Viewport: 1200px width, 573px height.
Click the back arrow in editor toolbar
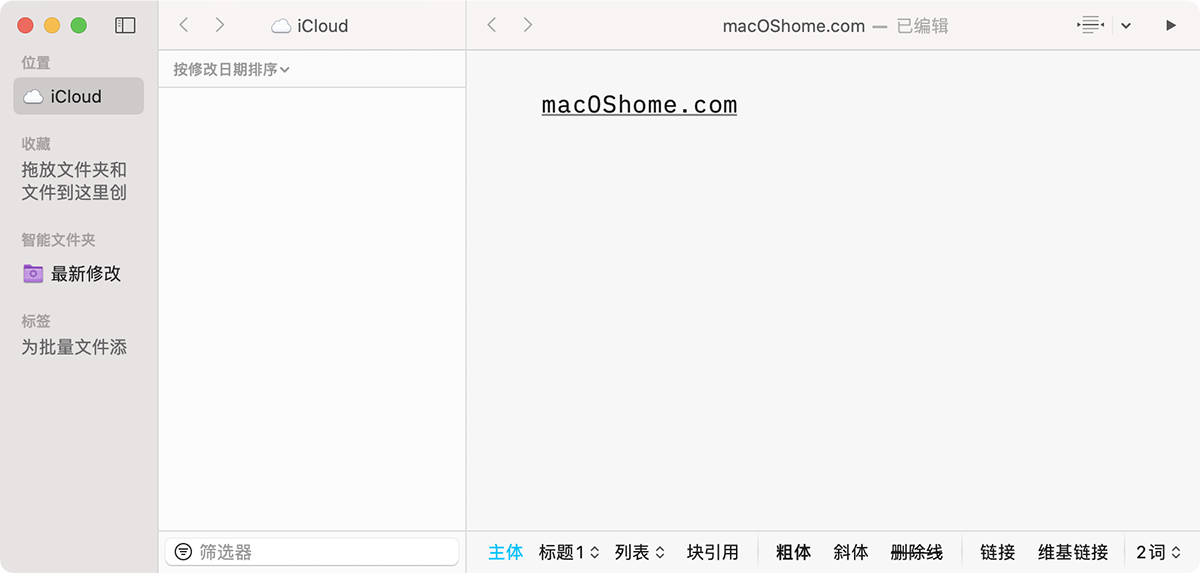tap(492, 25)
